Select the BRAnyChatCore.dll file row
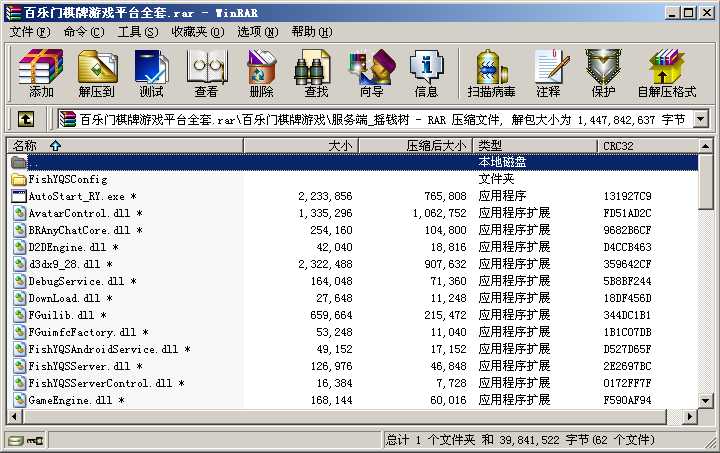 tap(353, 230)
